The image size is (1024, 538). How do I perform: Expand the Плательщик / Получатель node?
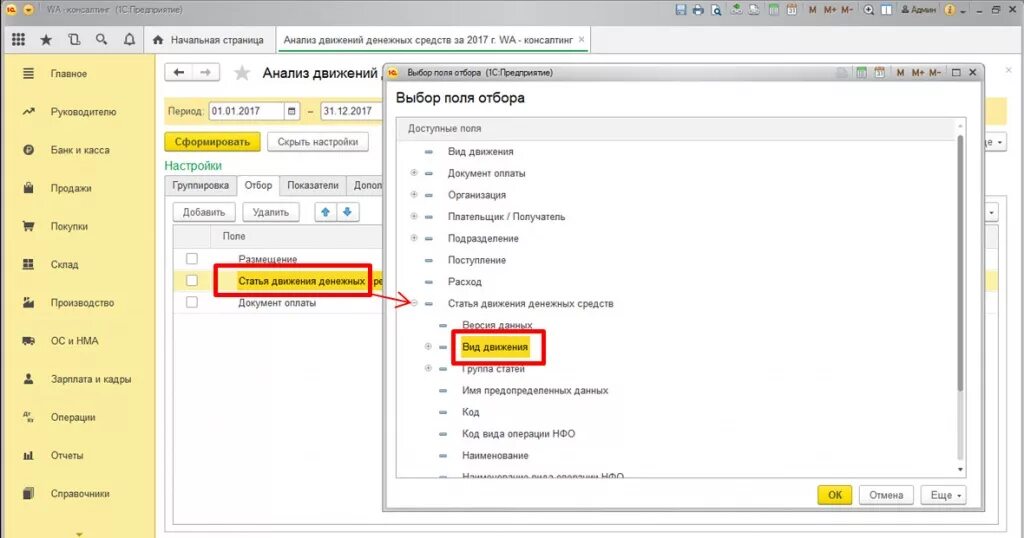414,216
